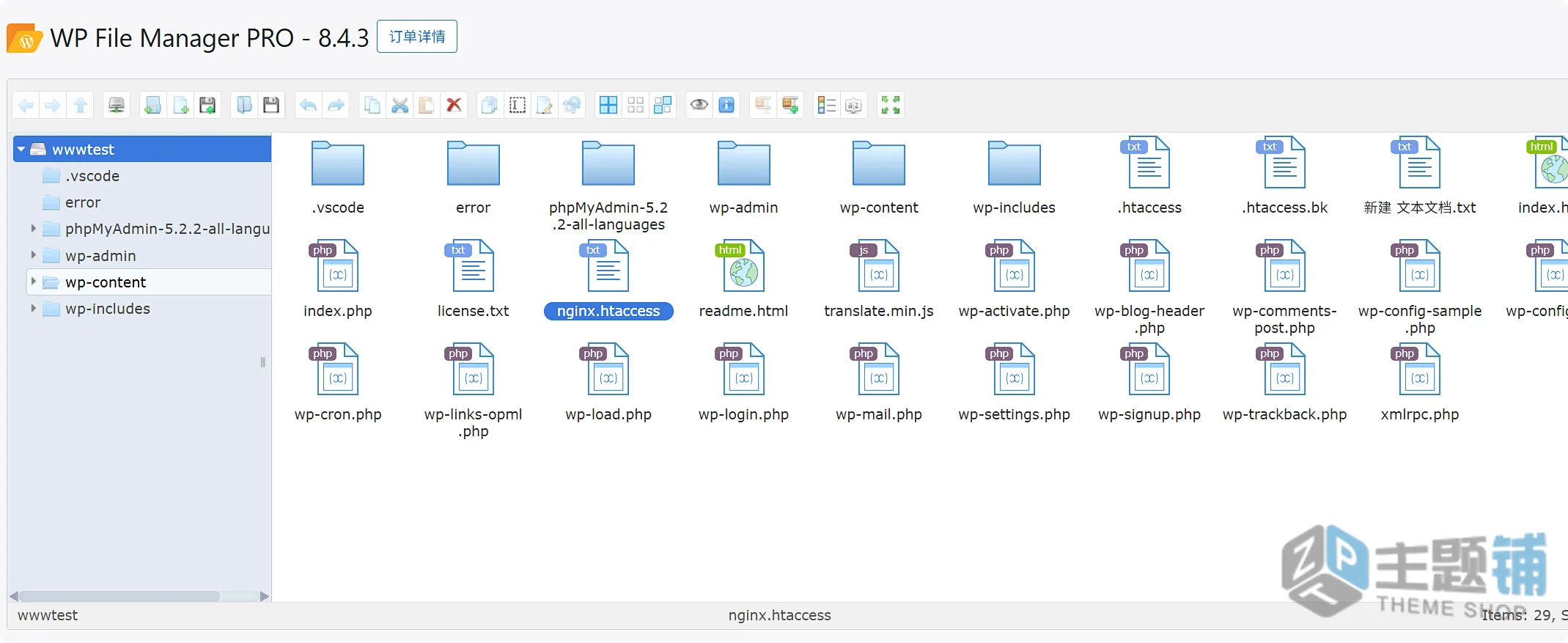Select the license.txt file
Screen dimensions: 1568x643
click(x=473, y=280)
